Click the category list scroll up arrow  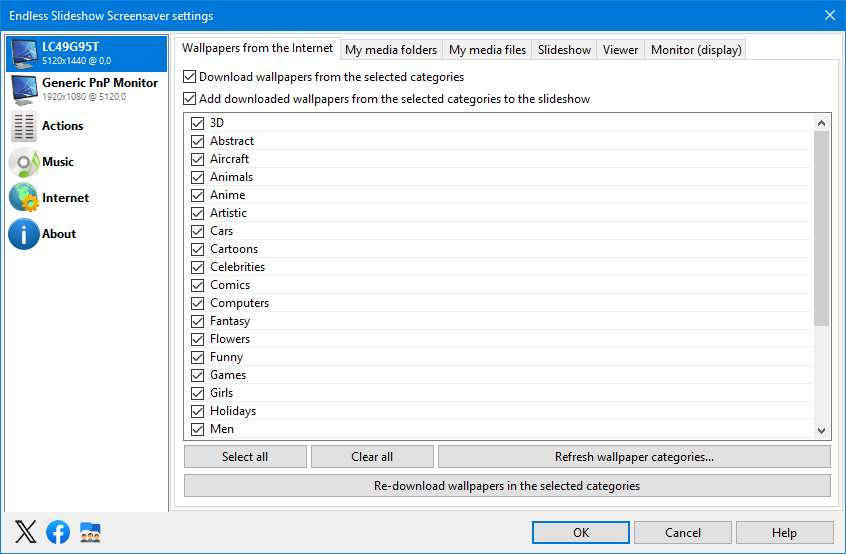pyautogui.click(x=821, y=123)
